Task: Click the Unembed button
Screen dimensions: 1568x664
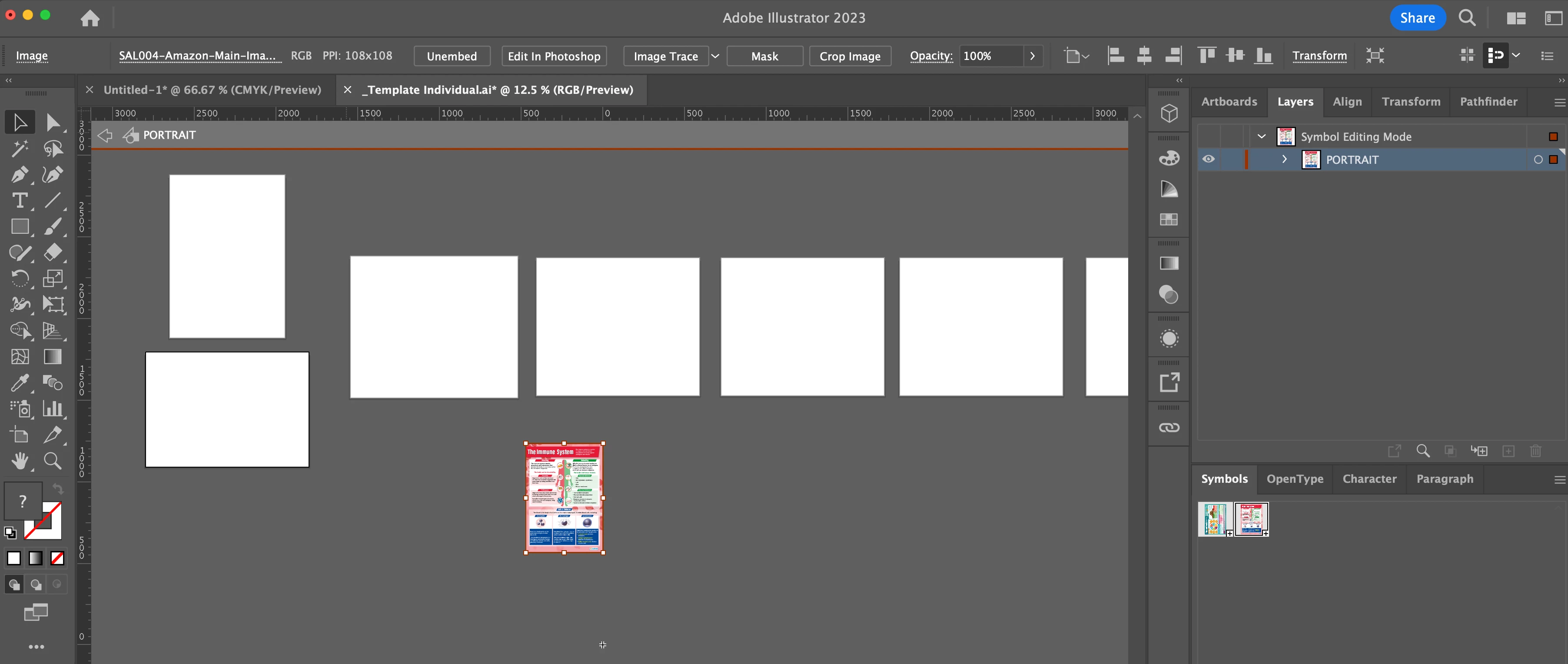Action: (x=452, y=56)
